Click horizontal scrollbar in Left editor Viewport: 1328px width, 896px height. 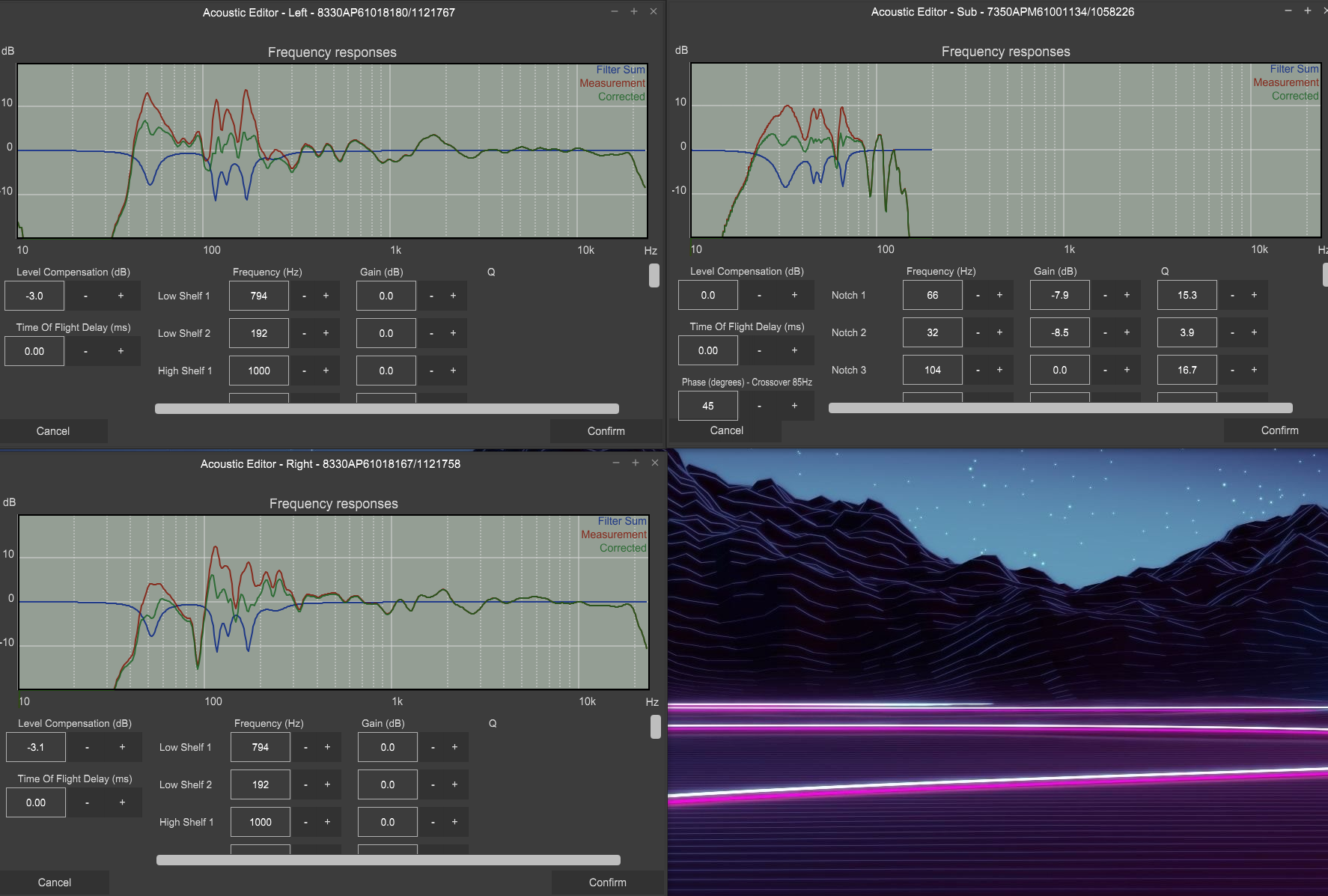tap(387, 409)
